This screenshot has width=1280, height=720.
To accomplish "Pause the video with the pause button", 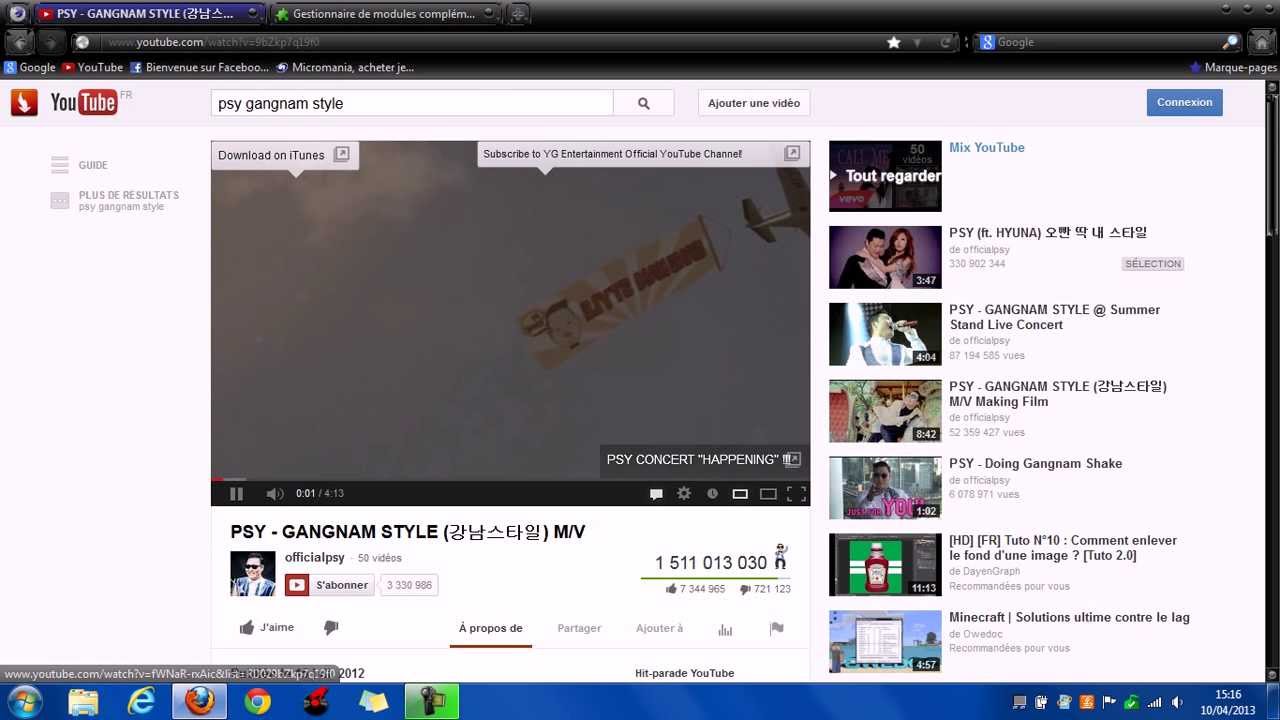I will [237, 493].
